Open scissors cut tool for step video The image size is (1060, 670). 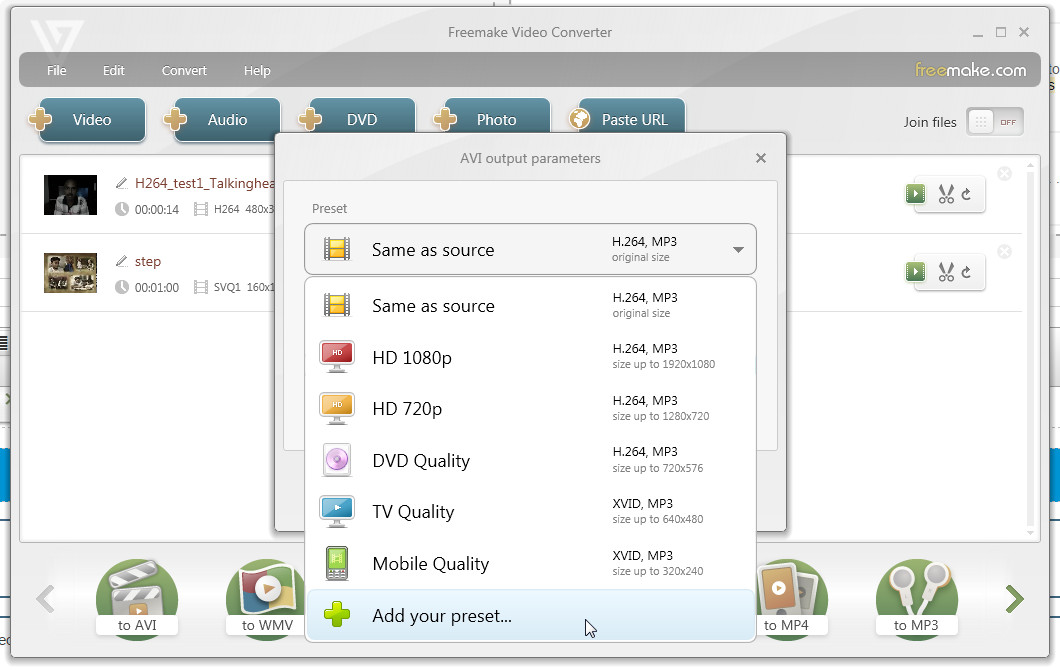point(946,272)
